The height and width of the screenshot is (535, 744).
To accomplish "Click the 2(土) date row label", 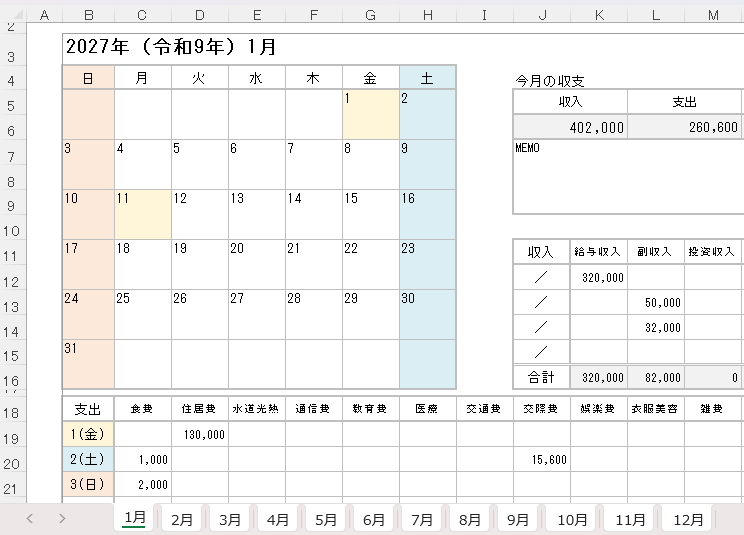I will point(88,459).
